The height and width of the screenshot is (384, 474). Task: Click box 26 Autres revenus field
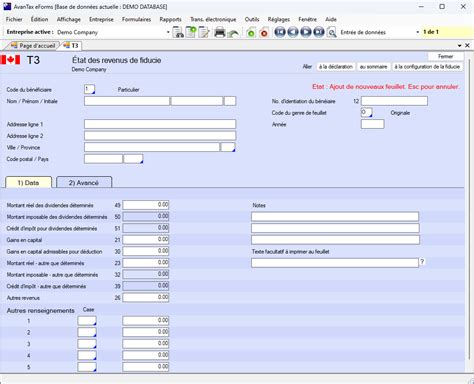146,297
